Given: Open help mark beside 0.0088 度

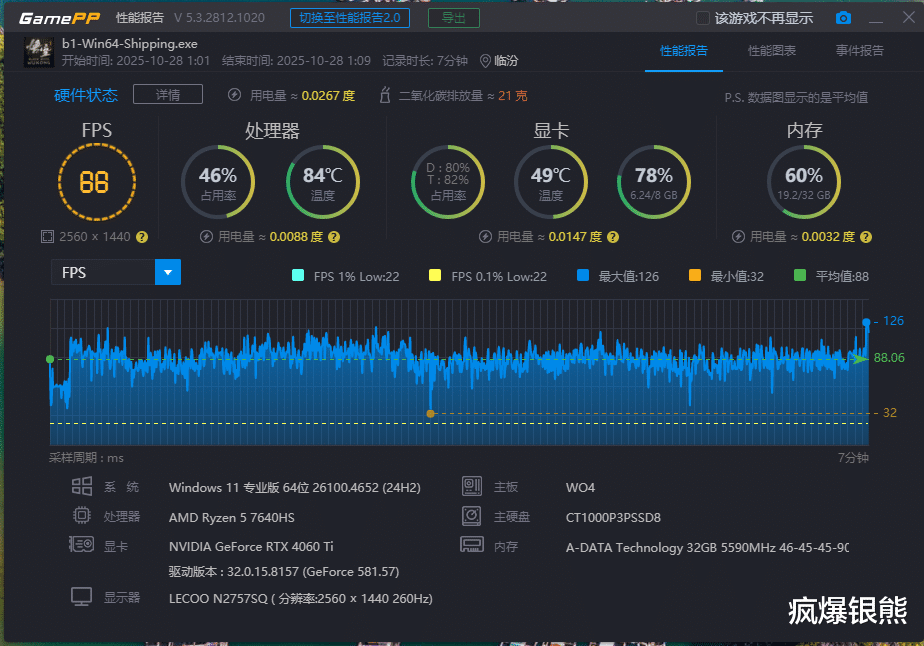Looking at the screenshot, I should point(334,237).
